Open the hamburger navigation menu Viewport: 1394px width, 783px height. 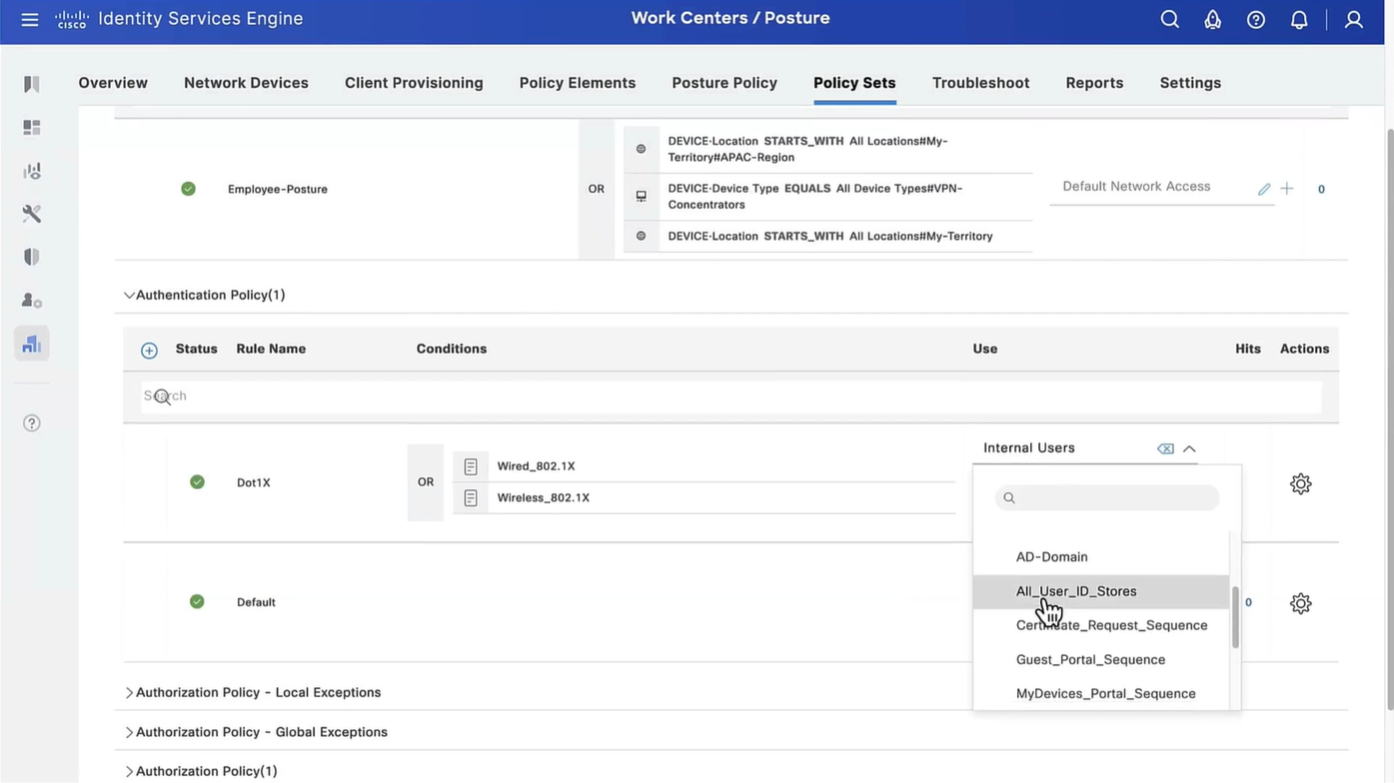coord(30,20)
